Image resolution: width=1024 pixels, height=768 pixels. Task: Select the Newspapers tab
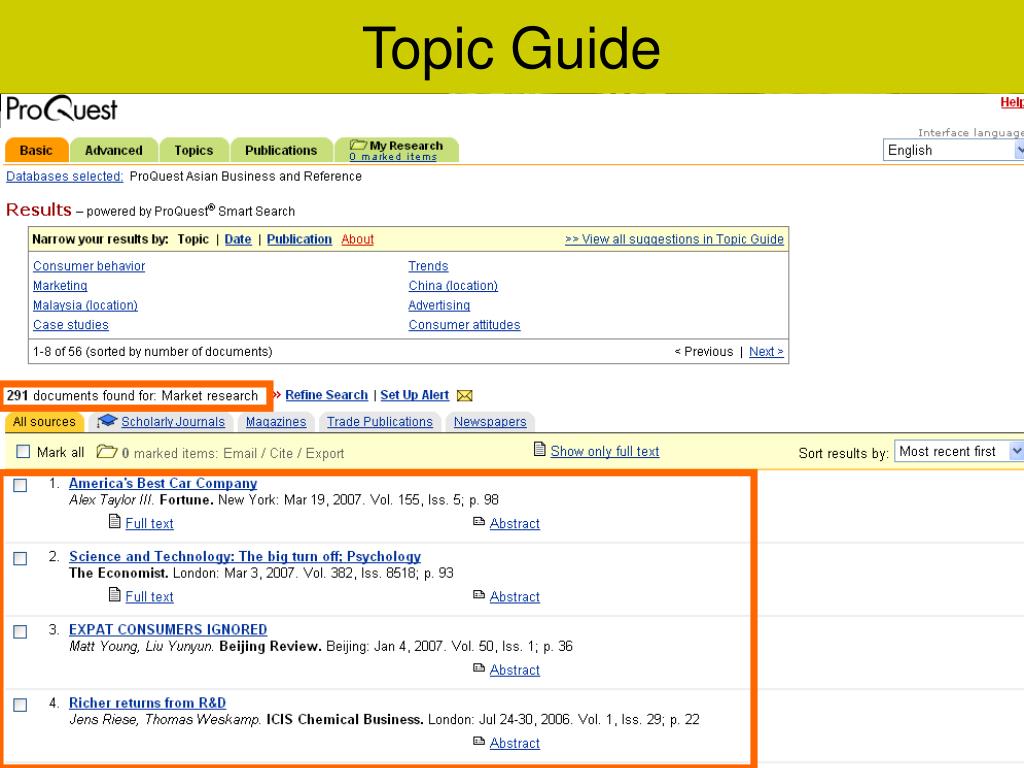(x=490, y=422)
